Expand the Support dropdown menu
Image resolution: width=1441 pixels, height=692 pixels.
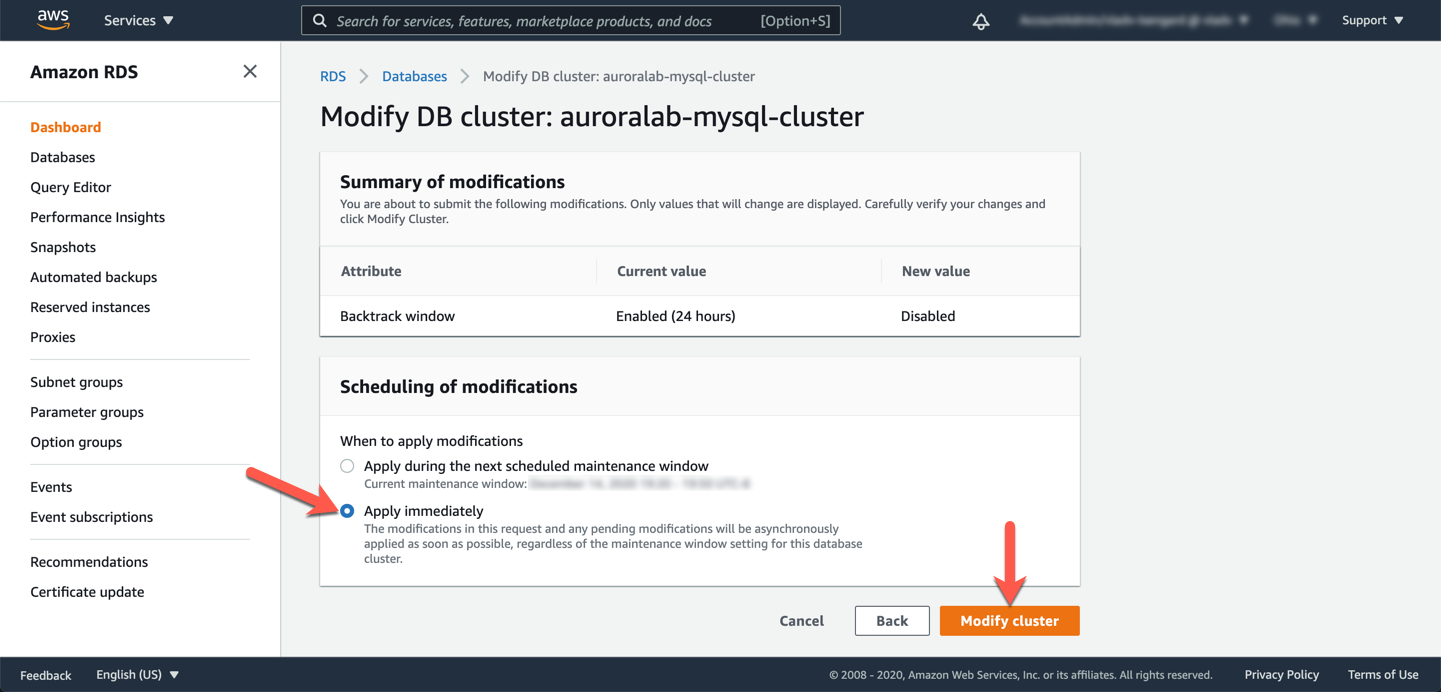pos(1372,20)
